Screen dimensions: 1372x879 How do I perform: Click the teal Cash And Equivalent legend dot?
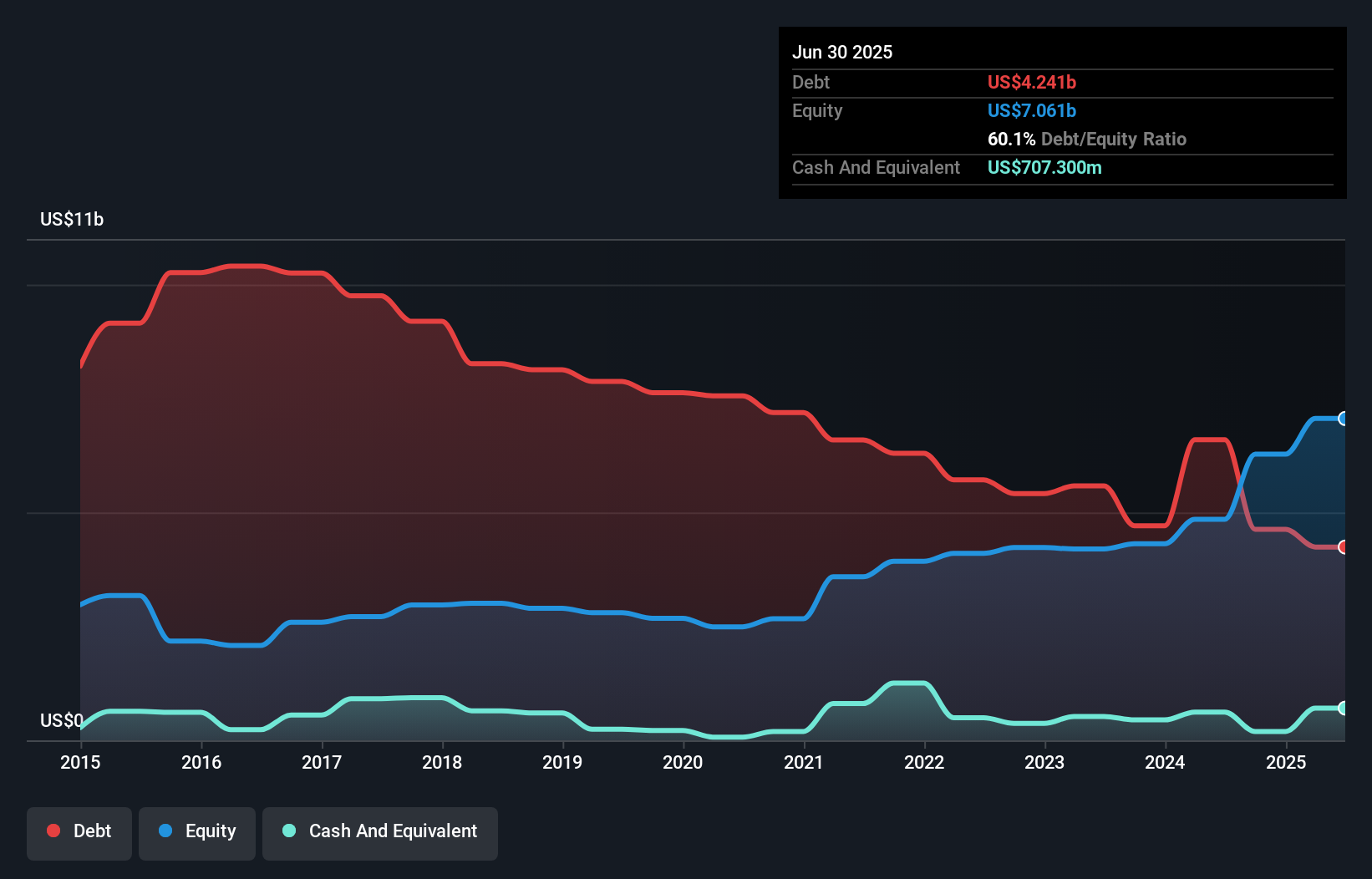[287, 831]
